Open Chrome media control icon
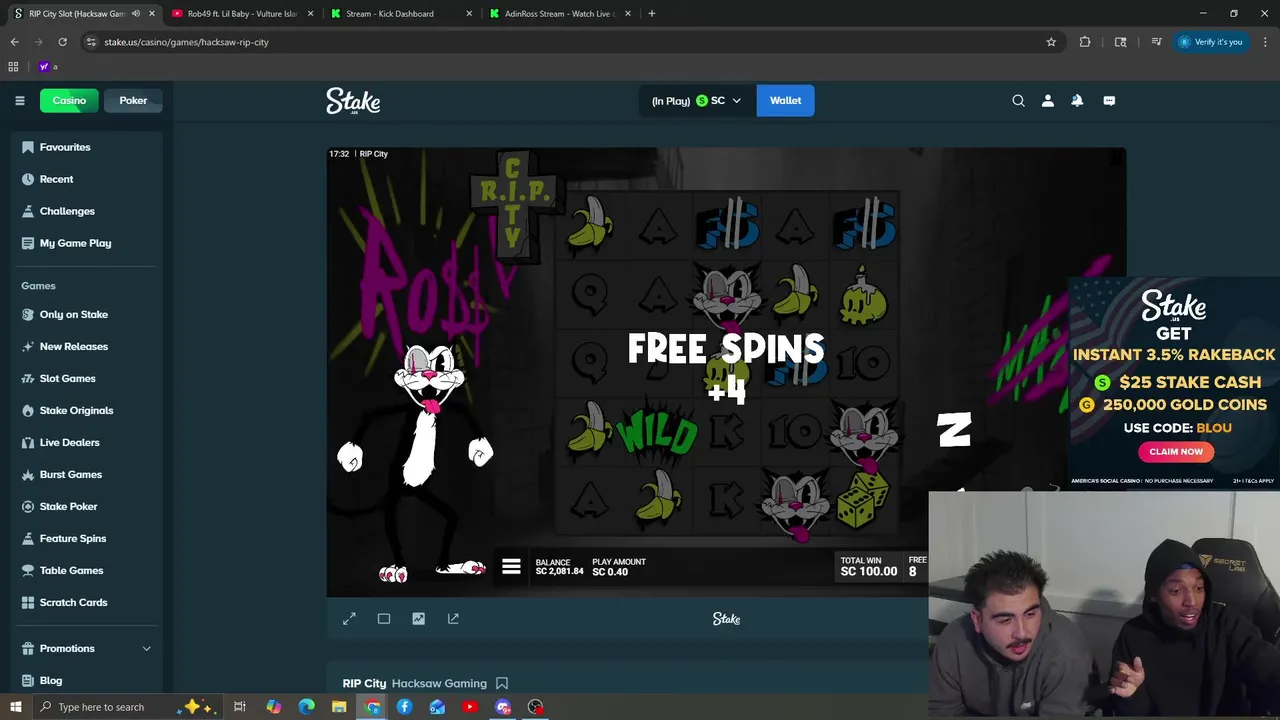Screen dimensions: 1280x720 [x=1156, y=42]
